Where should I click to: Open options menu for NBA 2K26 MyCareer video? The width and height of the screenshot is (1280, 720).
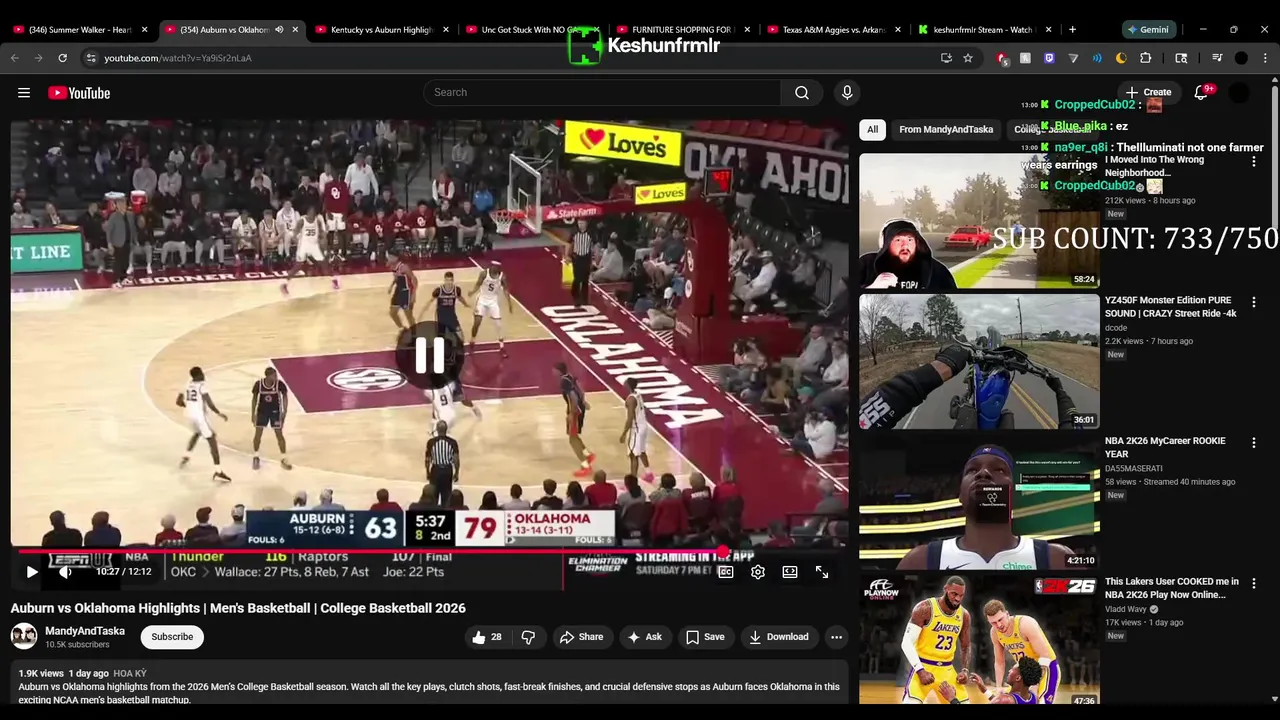(x=1254, y=442)
